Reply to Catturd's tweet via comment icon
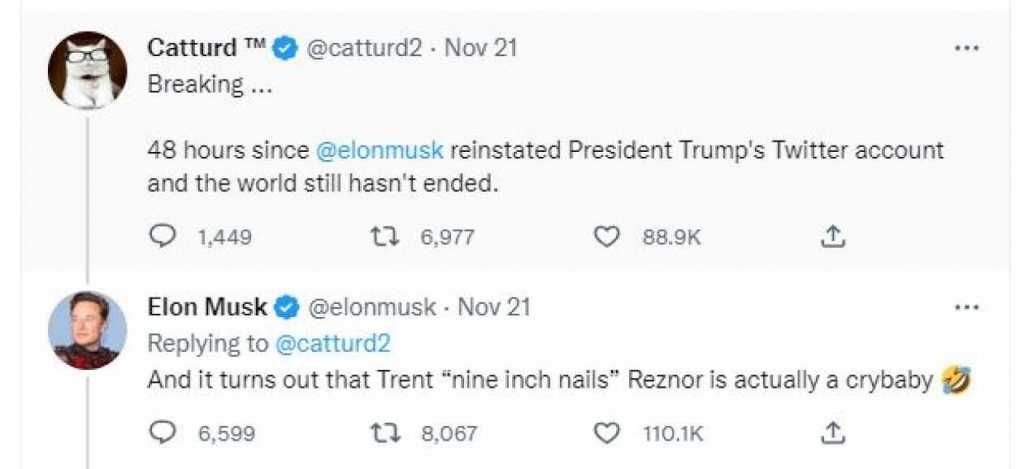The height and width of the screenshot is (469, 1024). click(x=162, y=236)
